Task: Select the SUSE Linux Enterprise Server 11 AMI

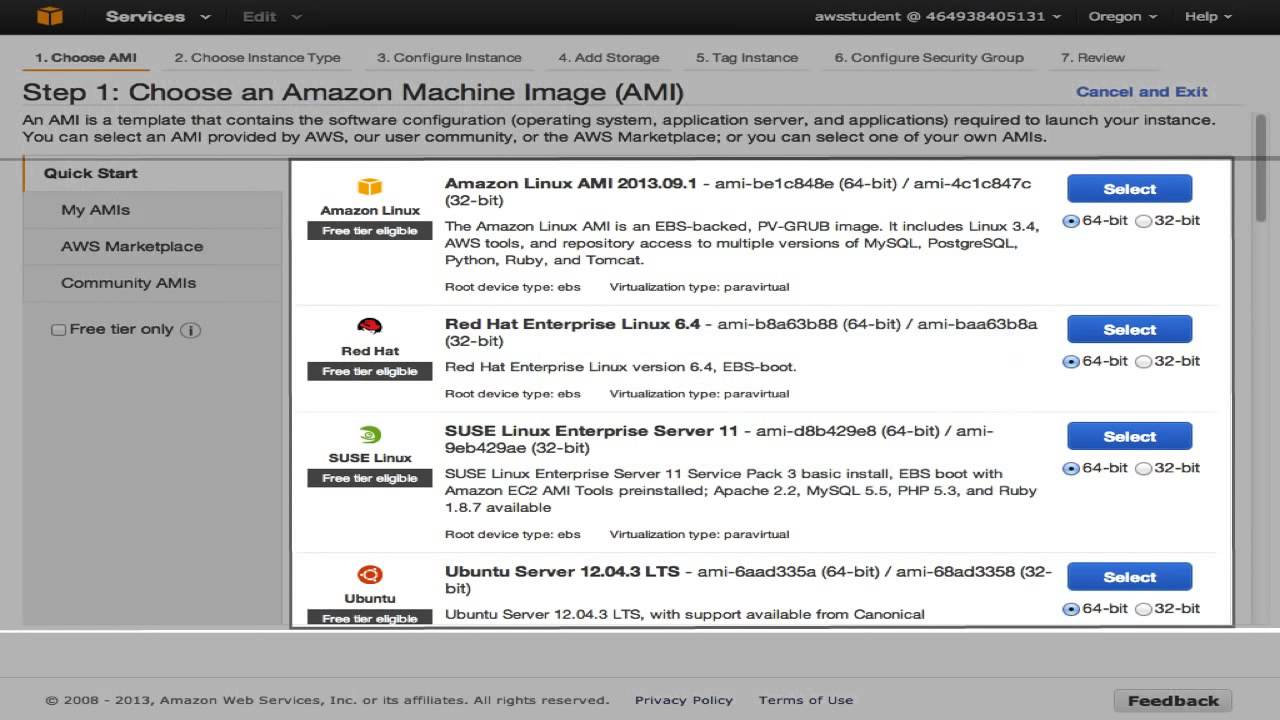Action: [x=1129, y=436]
